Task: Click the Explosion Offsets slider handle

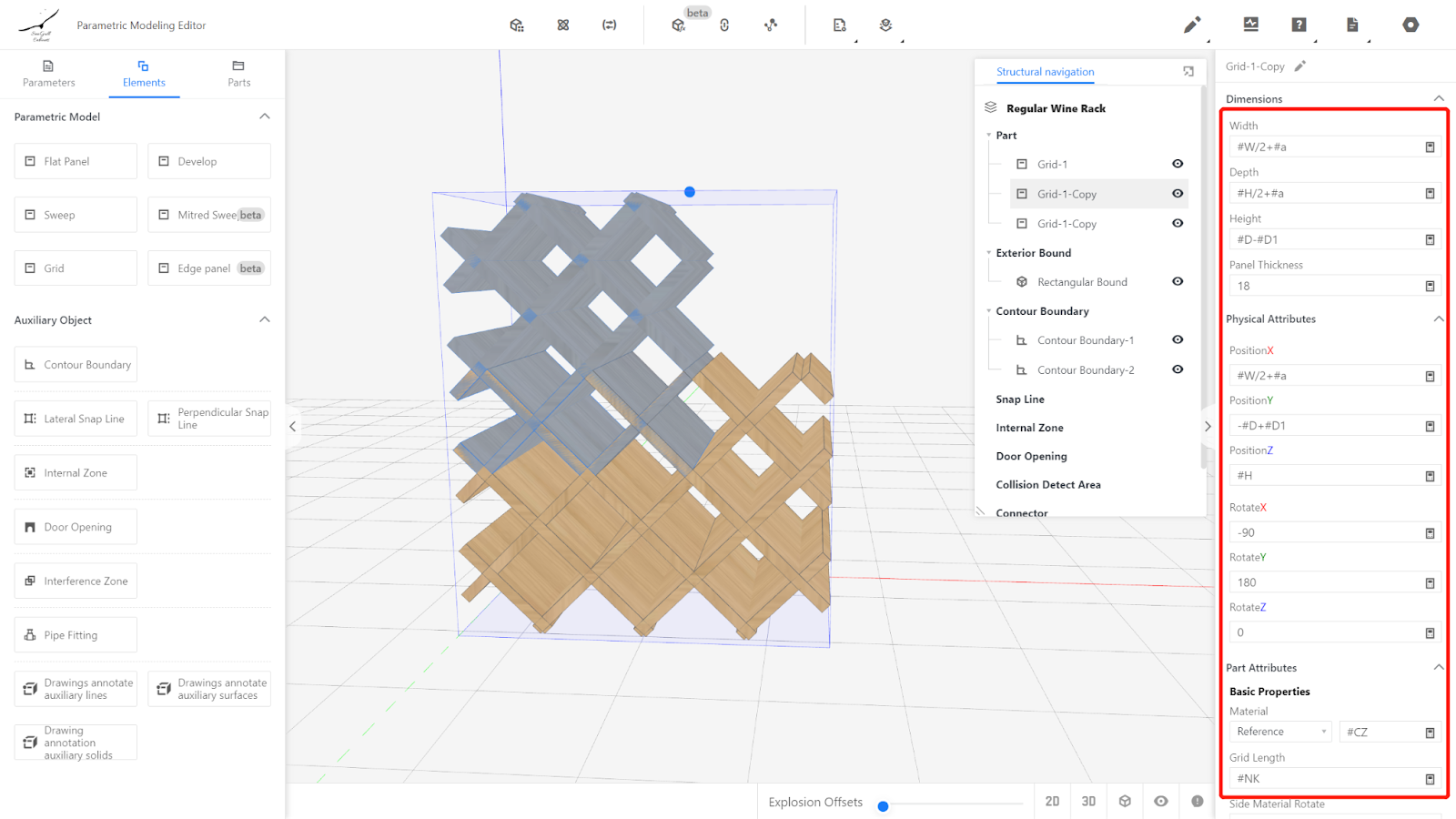Action: pos(883,806)
